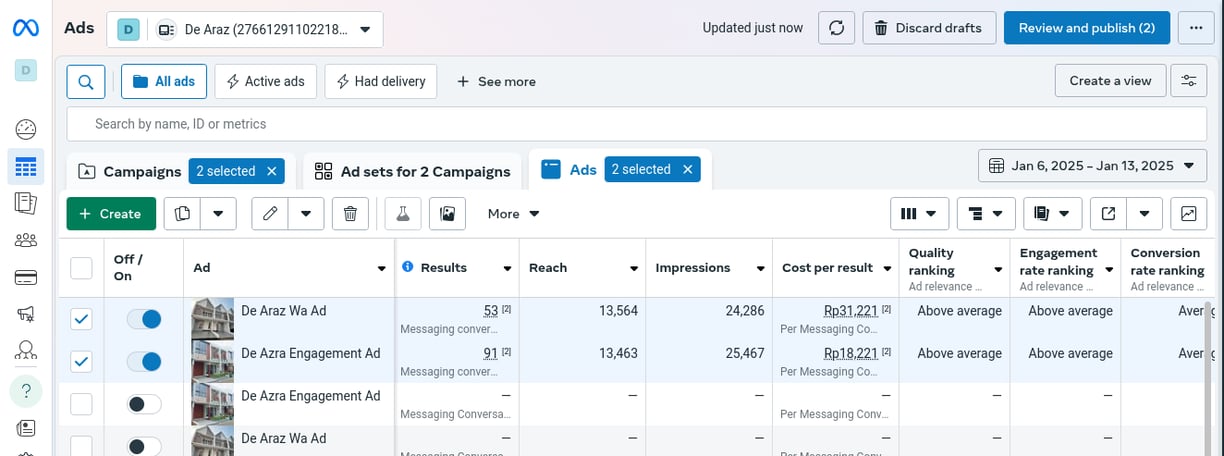Open the A/B test flask icon
The width and height of the screenshot is (1224, 456).
click(x=403, y=213)
